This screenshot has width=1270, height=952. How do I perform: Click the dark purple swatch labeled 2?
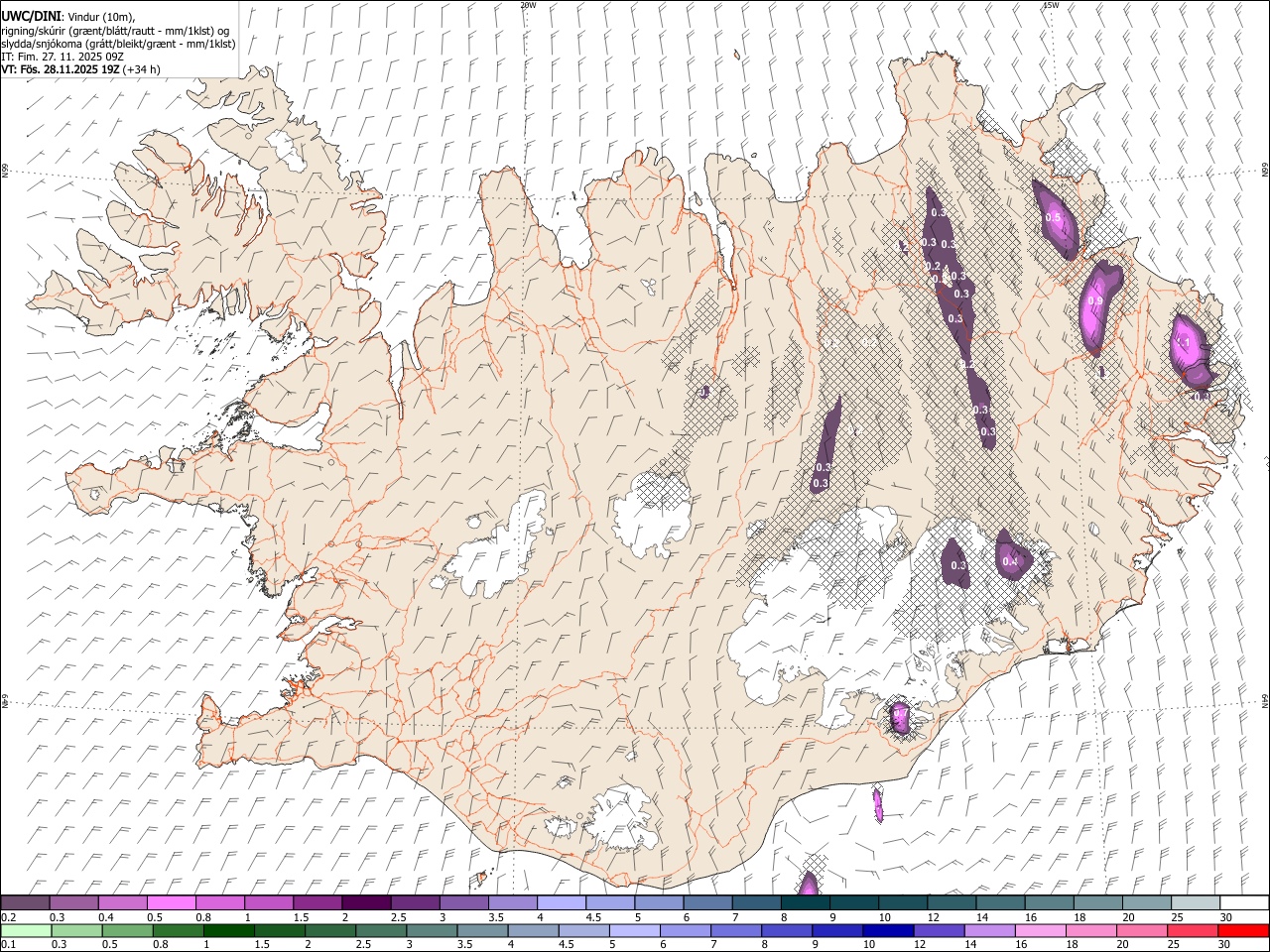(366, 903)
